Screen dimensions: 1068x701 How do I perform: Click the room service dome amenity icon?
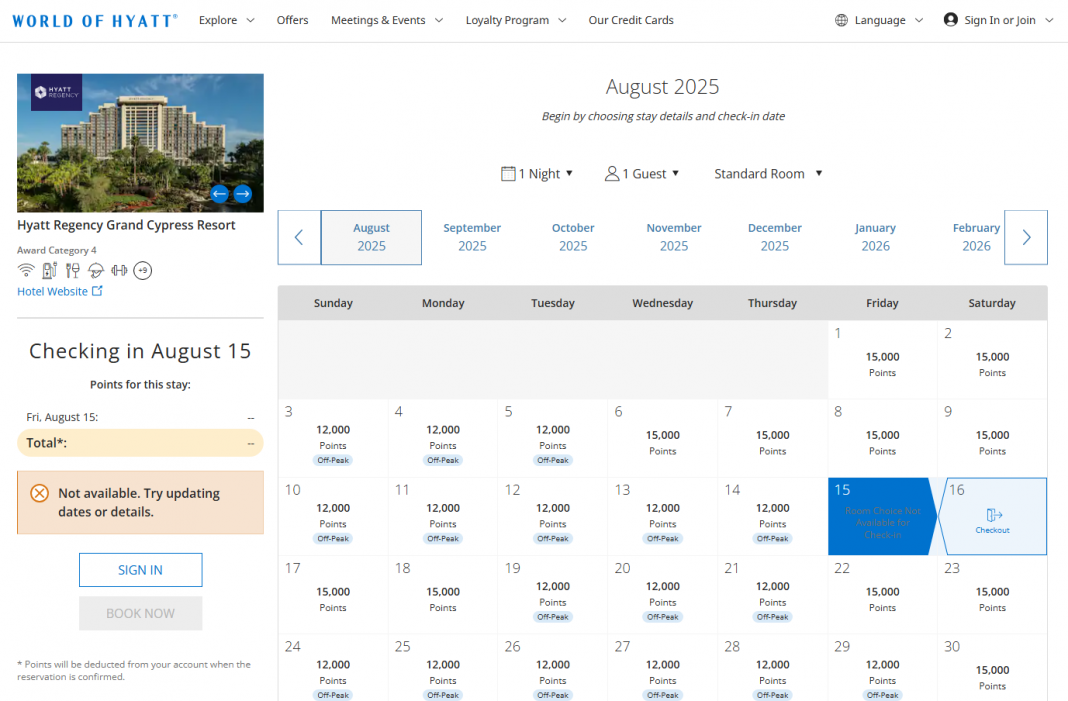point(95,270)
